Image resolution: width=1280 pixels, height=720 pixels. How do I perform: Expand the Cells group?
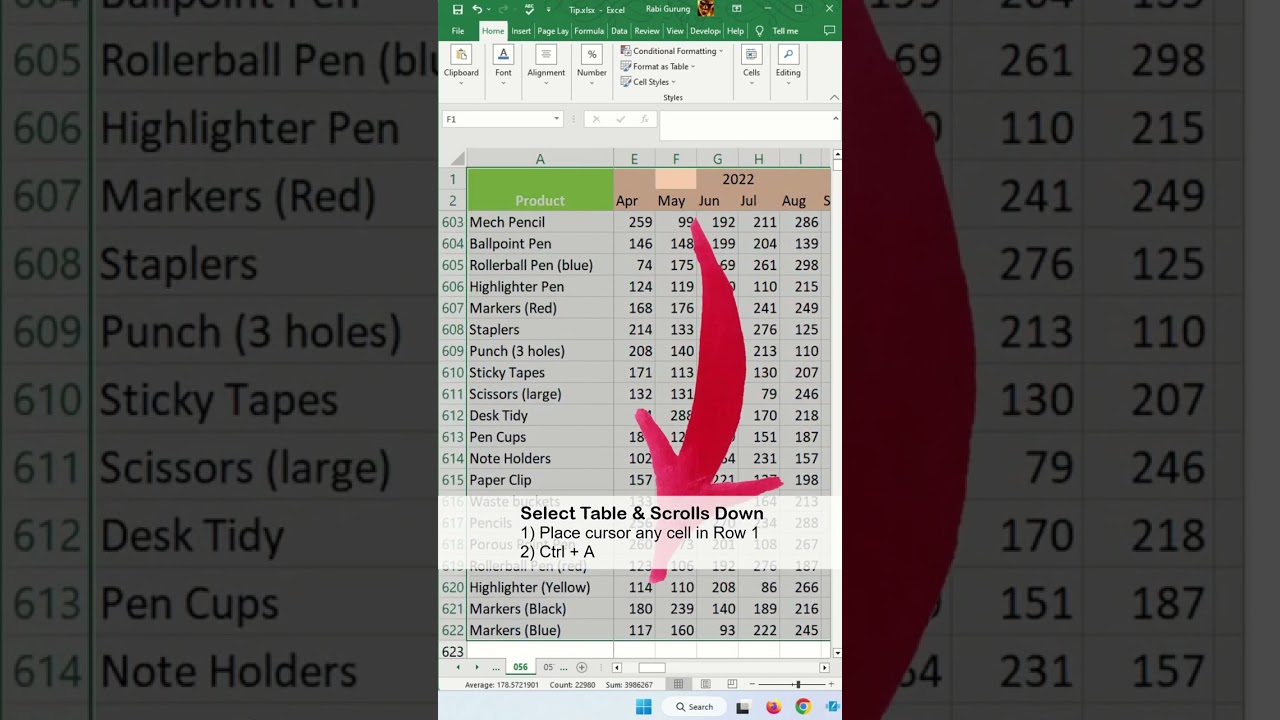point(751,66)
